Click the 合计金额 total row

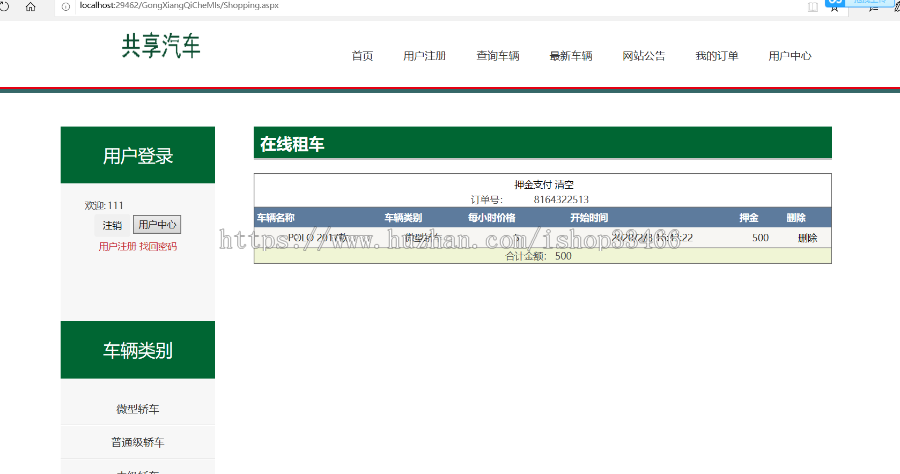click(x=542, y=256)
